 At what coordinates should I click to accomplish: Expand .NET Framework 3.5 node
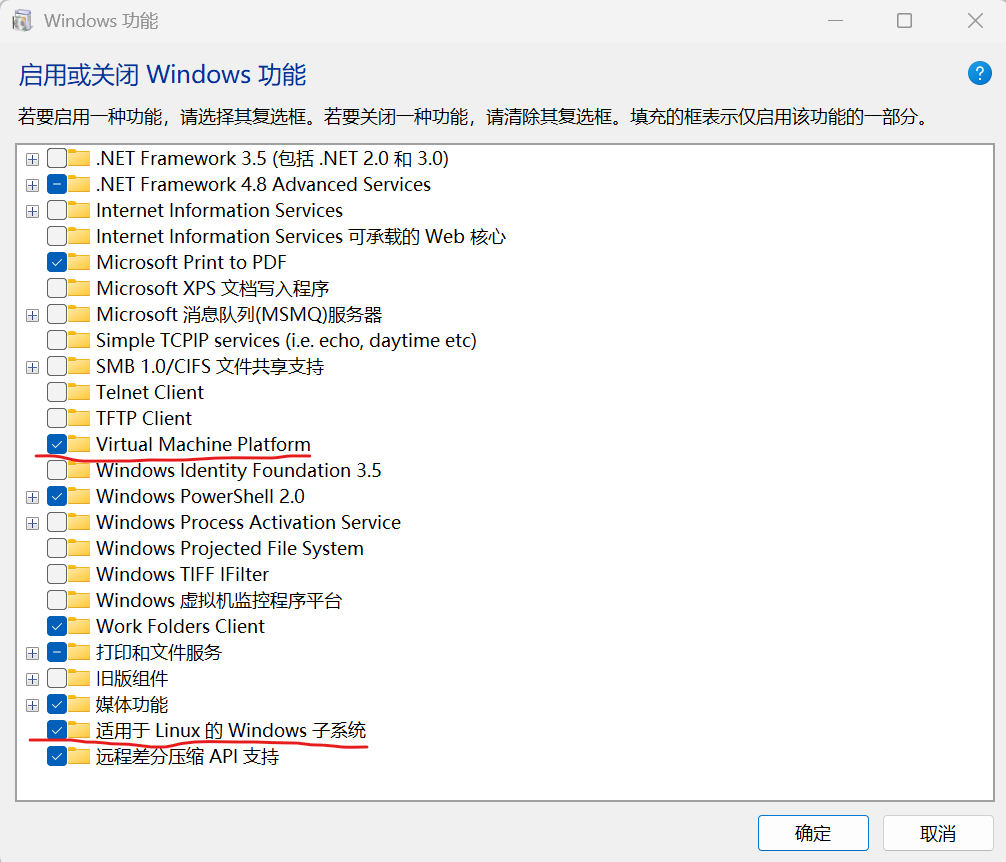[32, 159]
